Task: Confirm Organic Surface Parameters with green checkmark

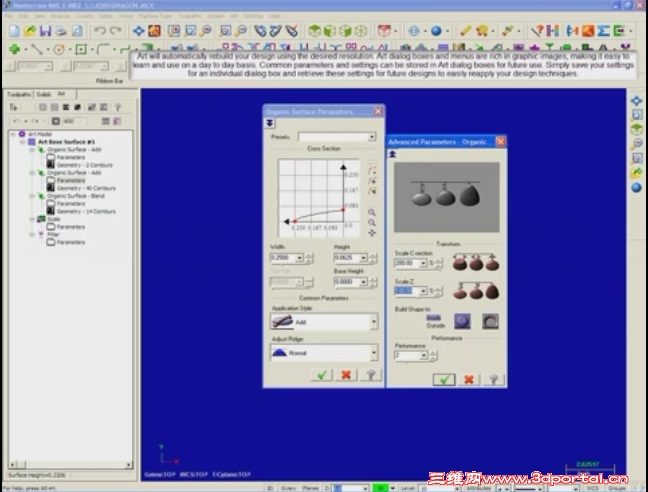Action: coord(322,375)
